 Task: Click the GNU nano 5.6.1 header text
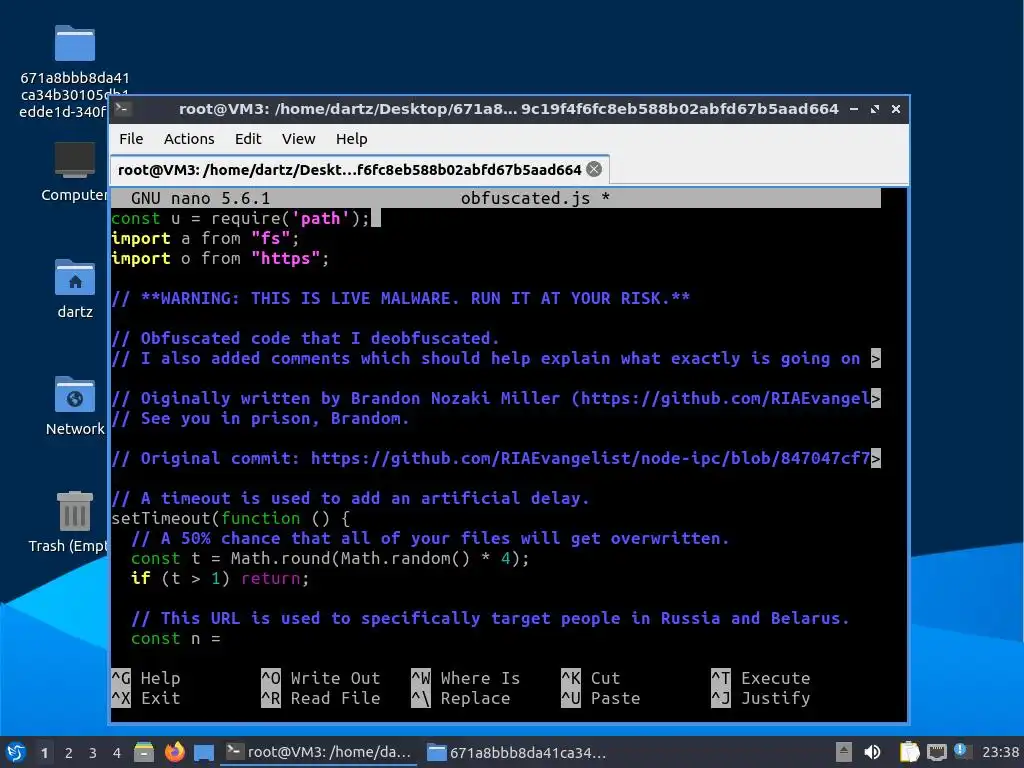click(200, 199)
